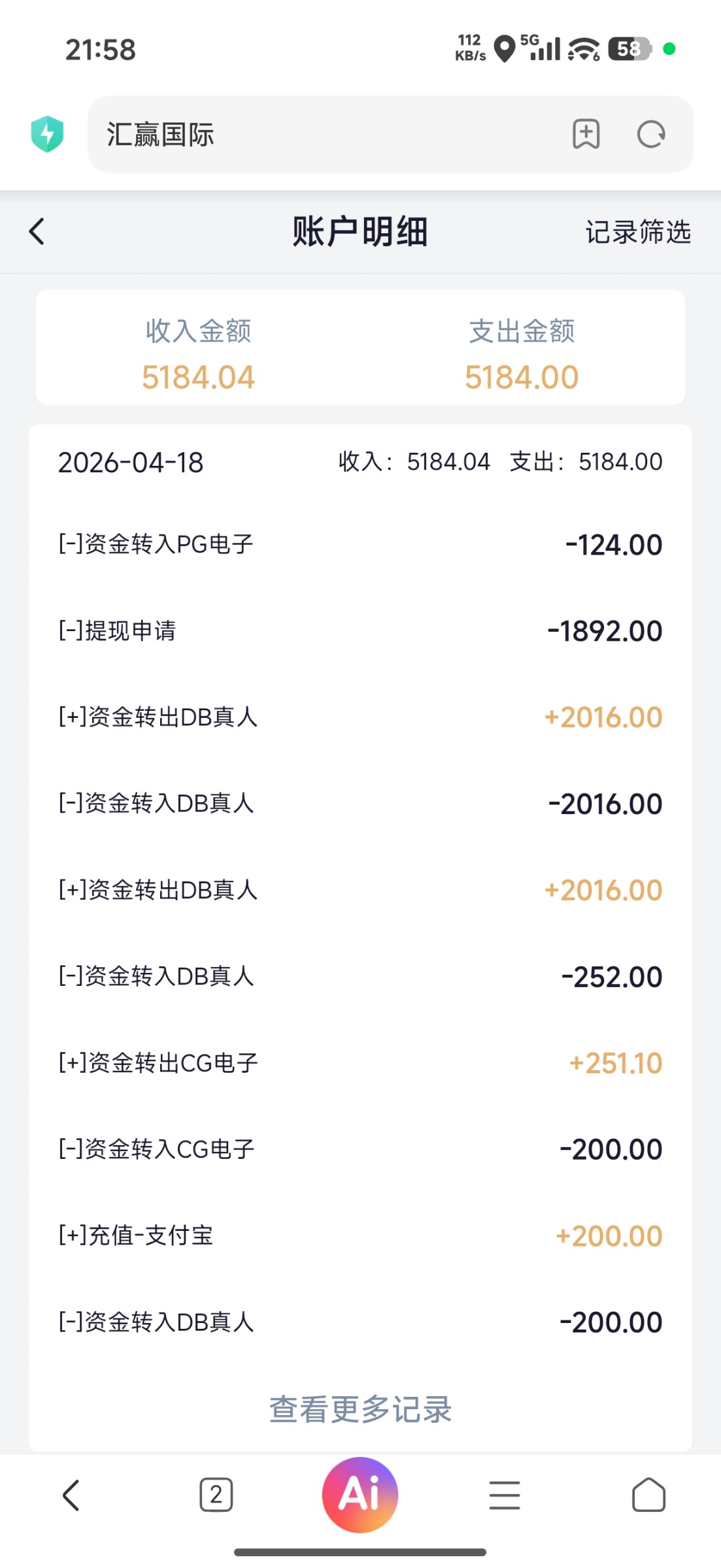Click the add bookmark icon
Viewport: 721px width, 1568px height.
tap(586, 134)
